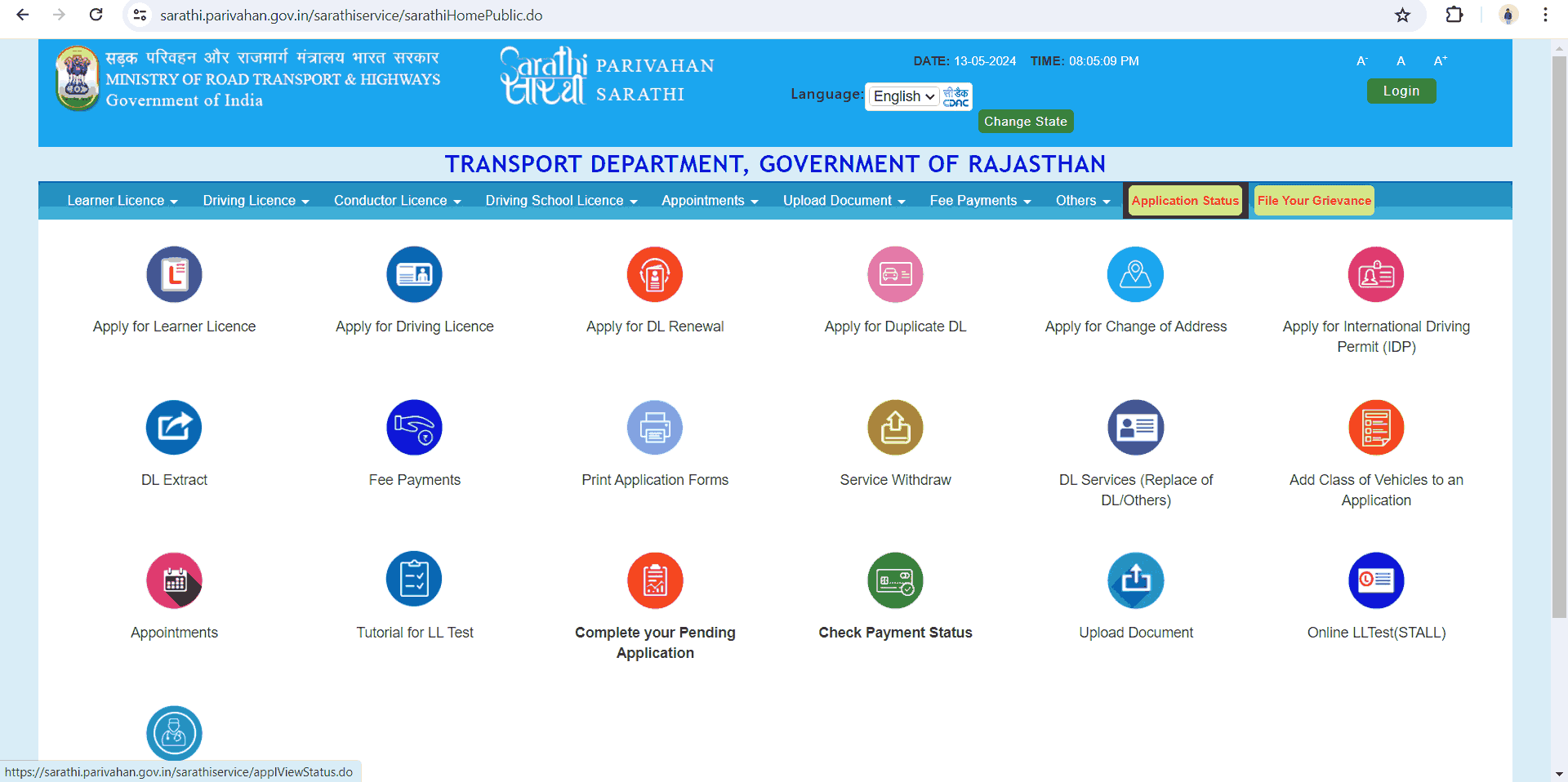
Task: Click the Check Payment Status text link
Action: click(x=895, y=633)
